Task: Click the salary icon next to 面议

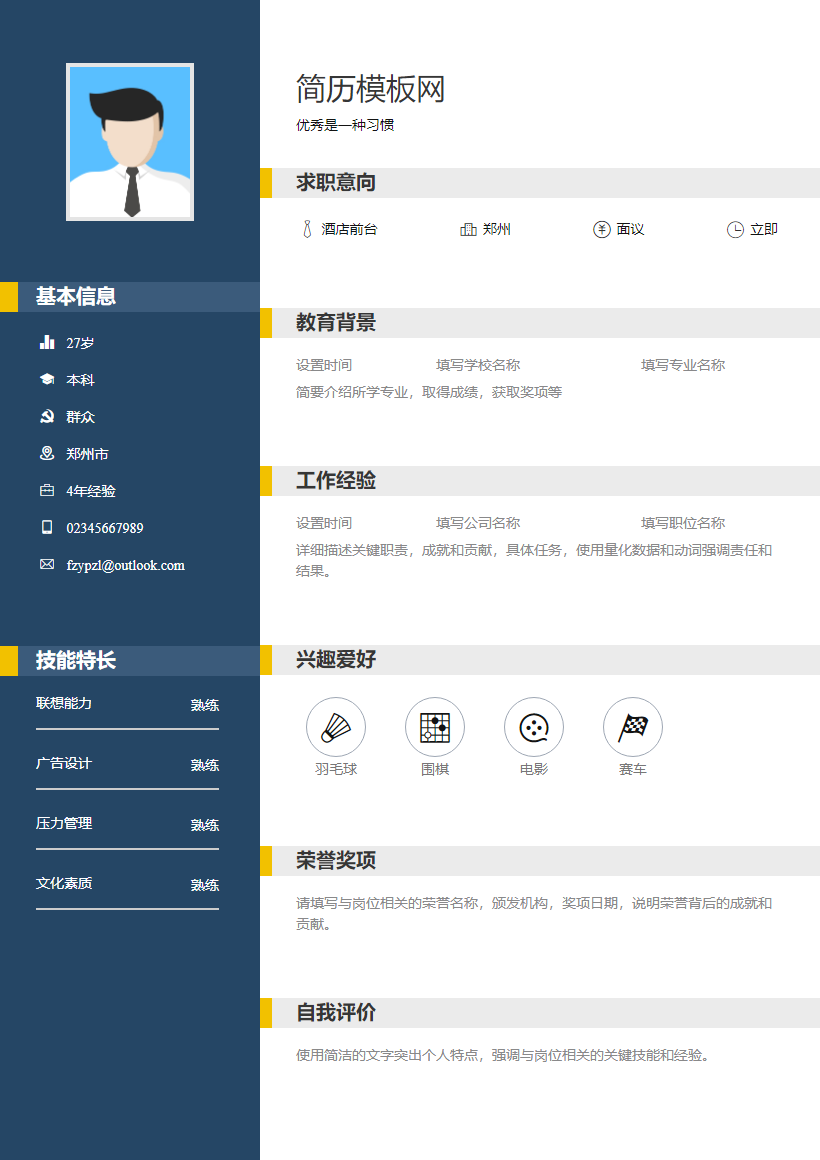Action: click(x=601, y=229)
